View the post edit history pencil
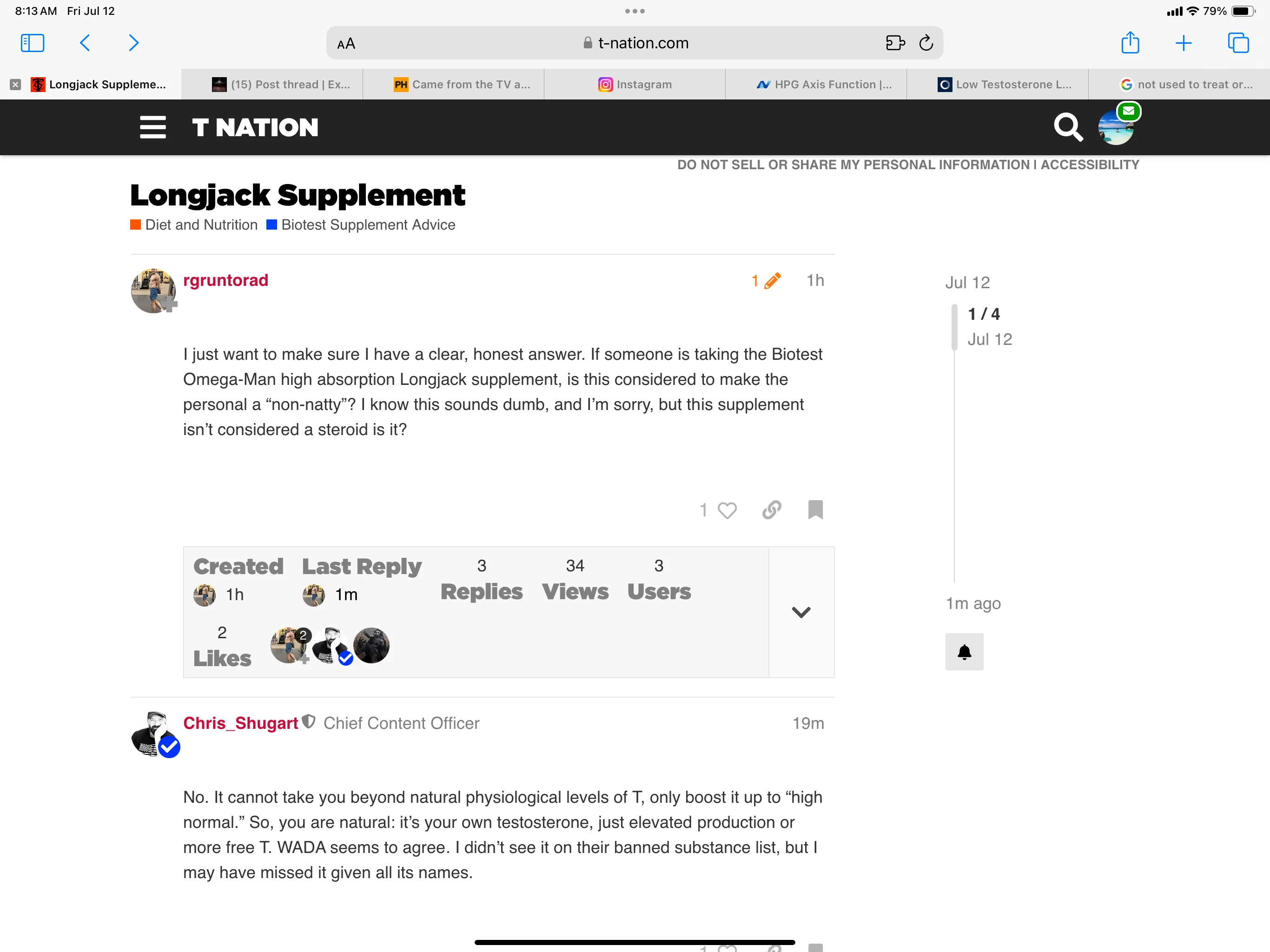This screenshot has width=1270, height=952. click(x=767, y=281)
